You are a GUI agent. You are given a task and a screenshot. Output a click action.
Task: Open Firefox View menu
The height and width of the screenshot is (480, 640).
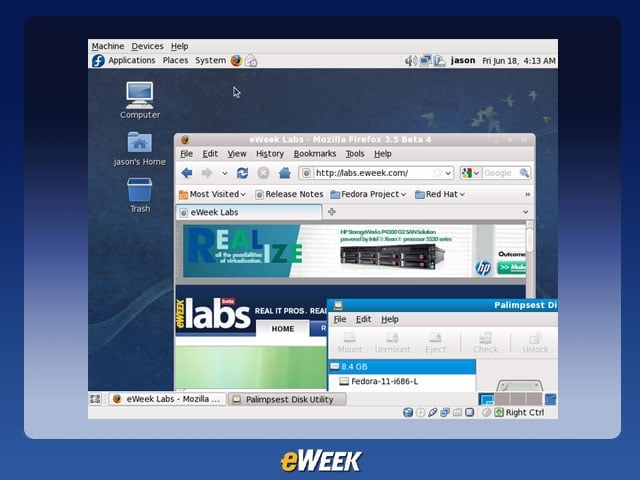237,154
